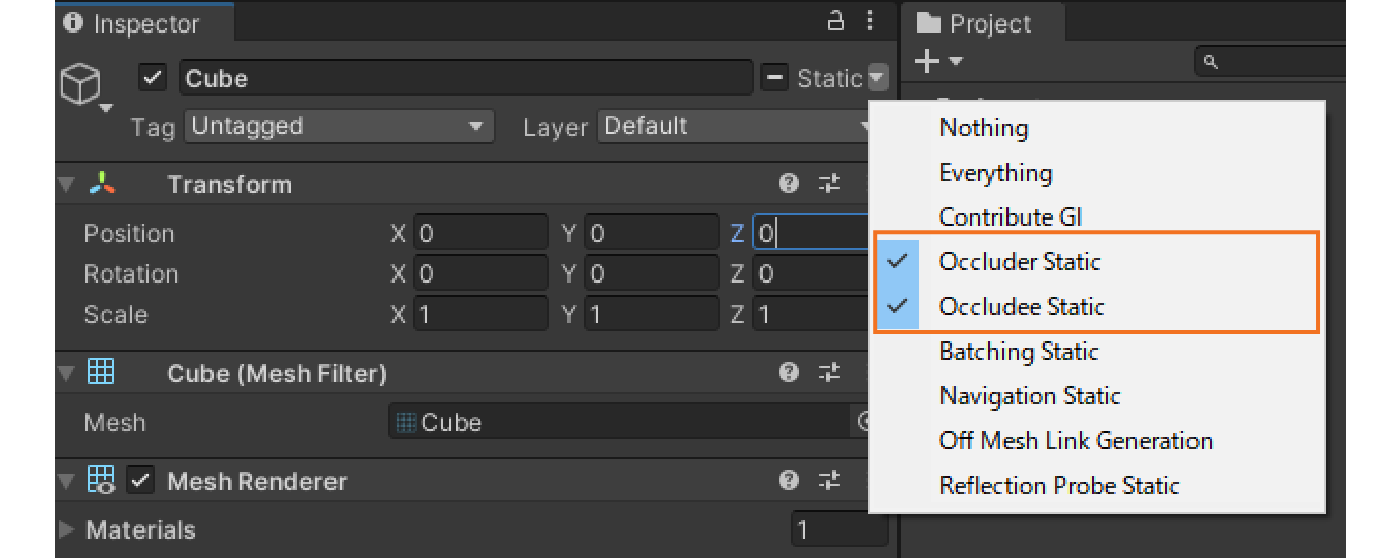Click the Cube name text field

click(x=465, y=78)
